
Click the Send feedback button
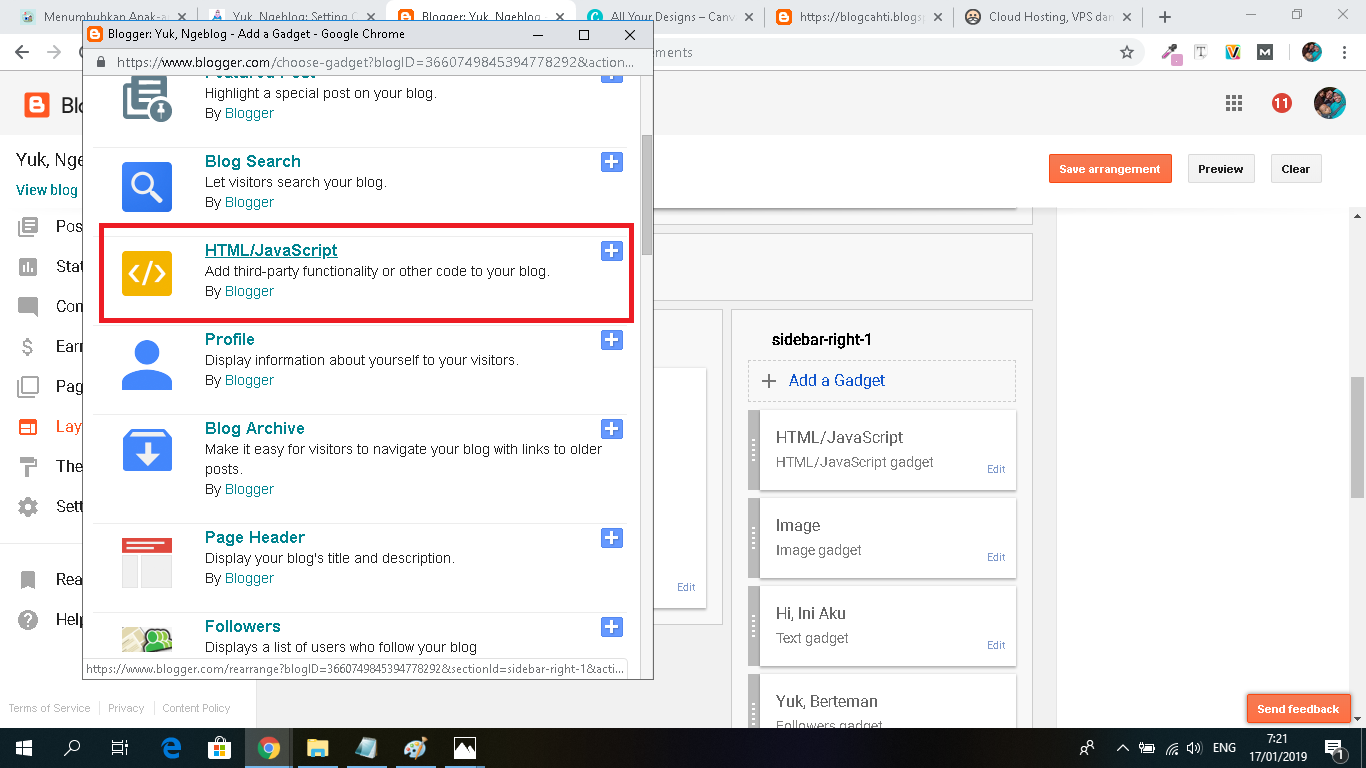[1298, 709]
